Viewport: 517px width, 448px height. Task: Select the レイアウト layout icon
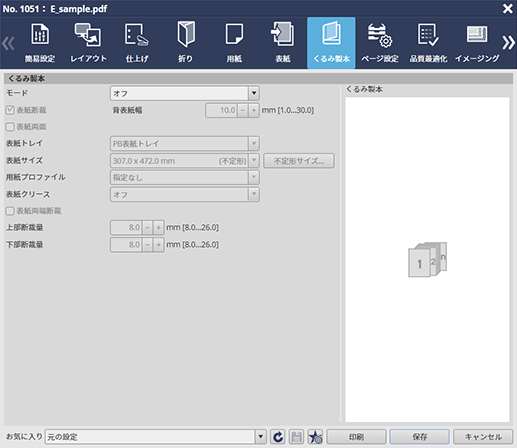[x=88, y=34]
